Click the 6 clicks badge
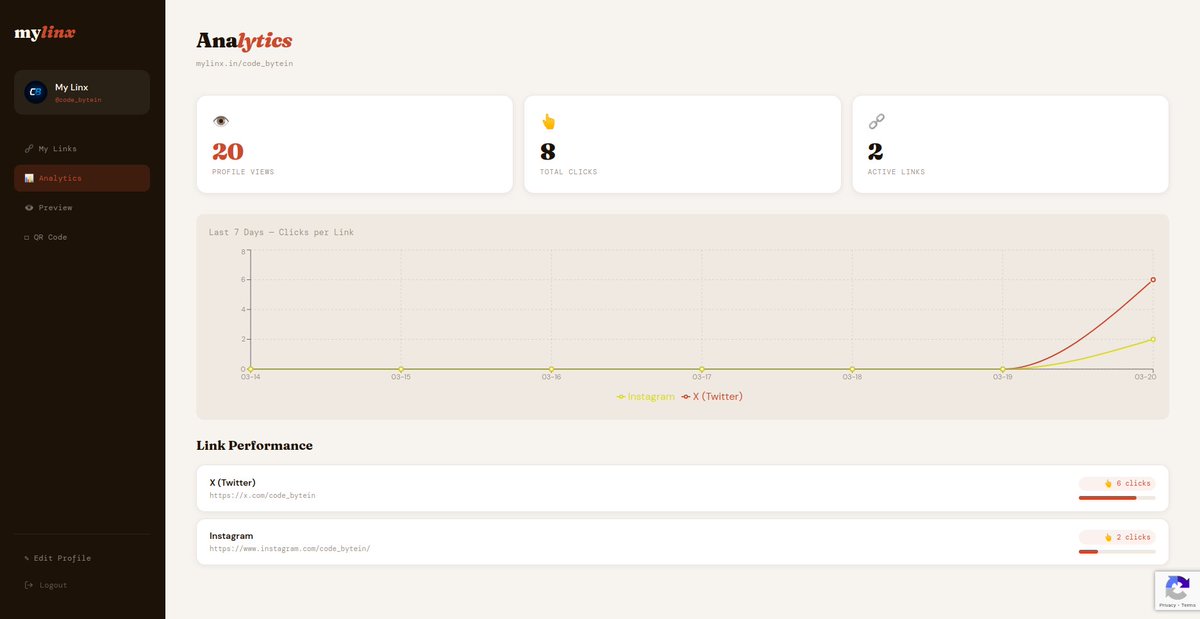This screenshot has height=619, width=1200. pos(1117,483)
